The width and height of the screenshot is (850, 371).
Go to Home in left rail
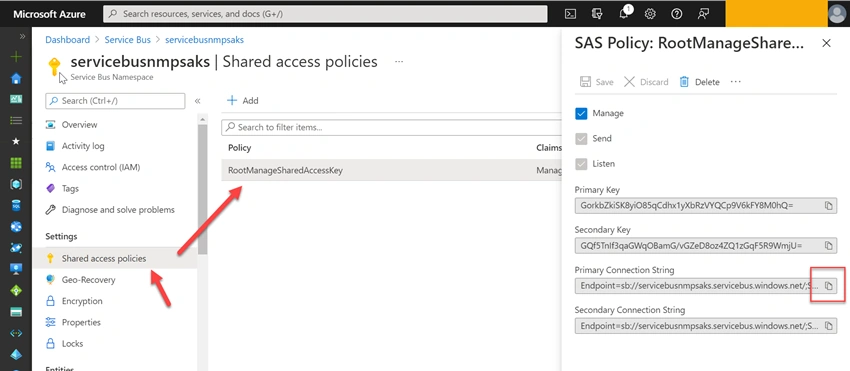coord(16,78)
